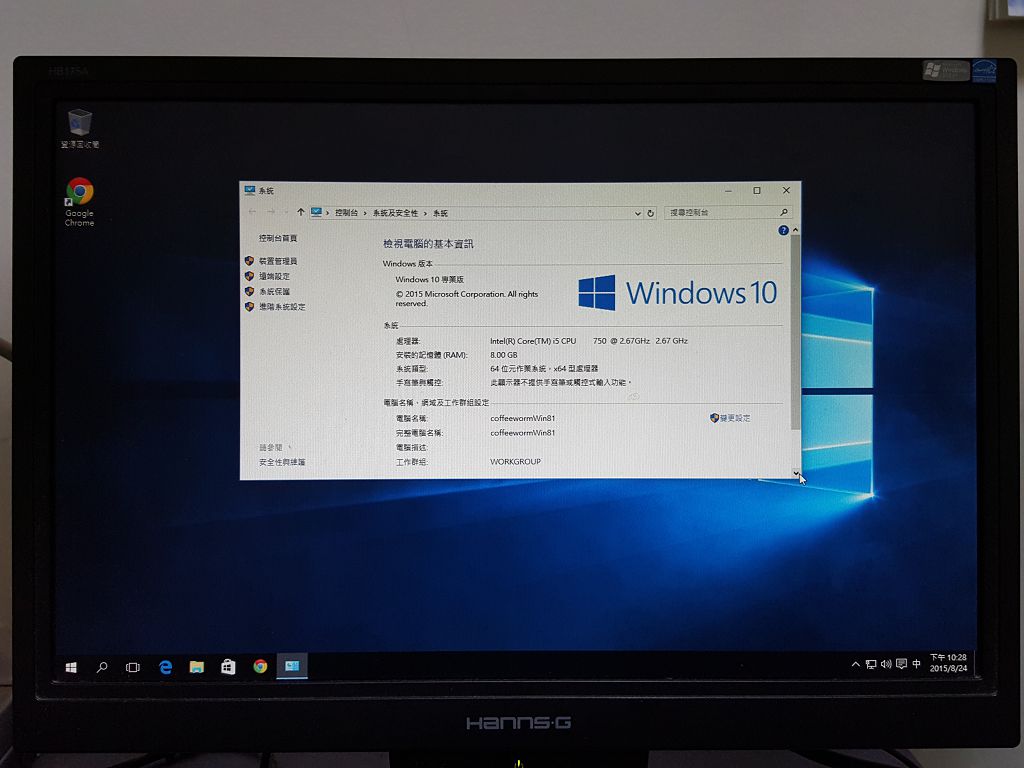Open 裝置管理員 link
This screenshot has width=1024, height=768.
click(x=278, y=261)
